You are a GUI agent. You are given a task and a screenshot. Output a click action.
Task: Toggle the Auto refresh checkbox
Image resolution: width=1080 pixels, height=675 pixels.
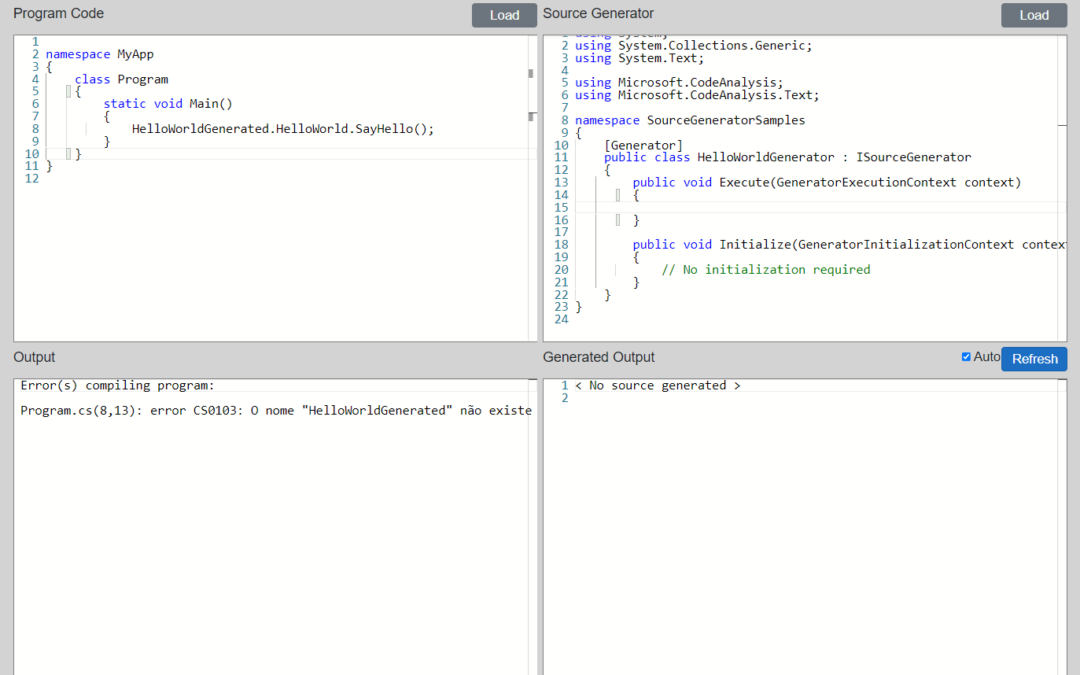[x=966, y=357]
